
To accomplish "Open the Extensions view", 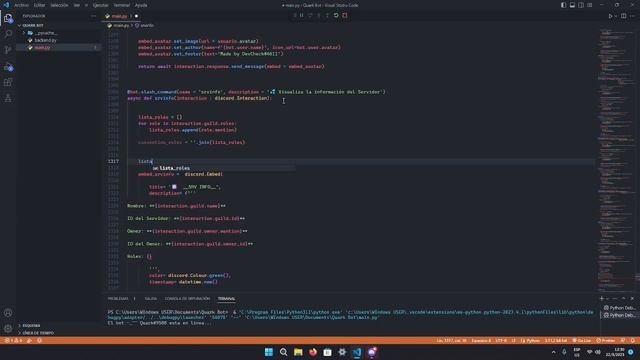I will (x=8, y=82).
